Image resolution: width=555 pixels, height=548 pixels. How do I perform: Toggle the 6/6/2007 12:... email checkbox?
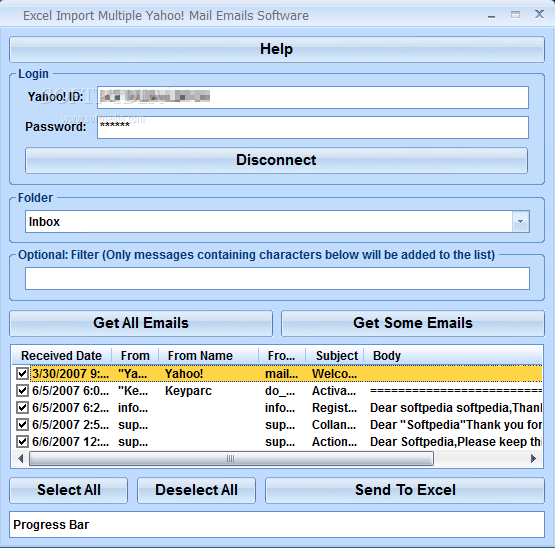coord(22,442)
